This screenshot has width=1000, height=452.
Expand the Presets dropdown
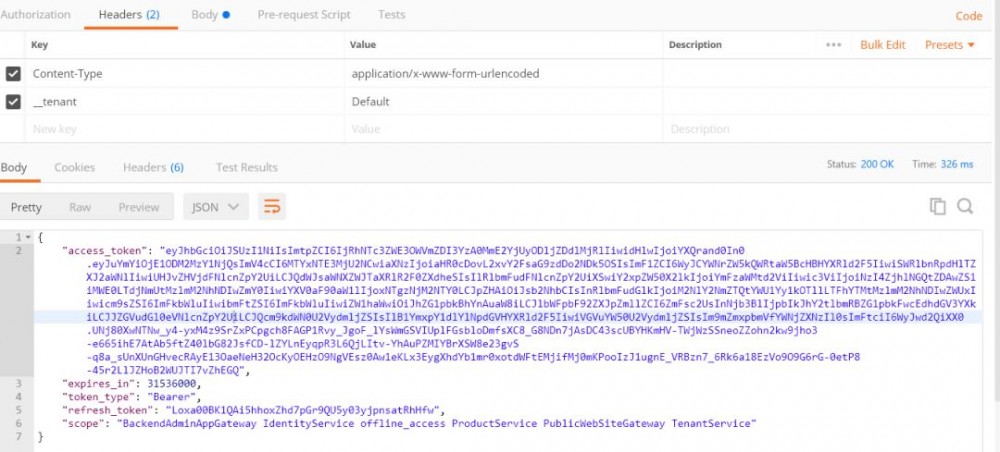pyautogui.click(x=950, y=45)
